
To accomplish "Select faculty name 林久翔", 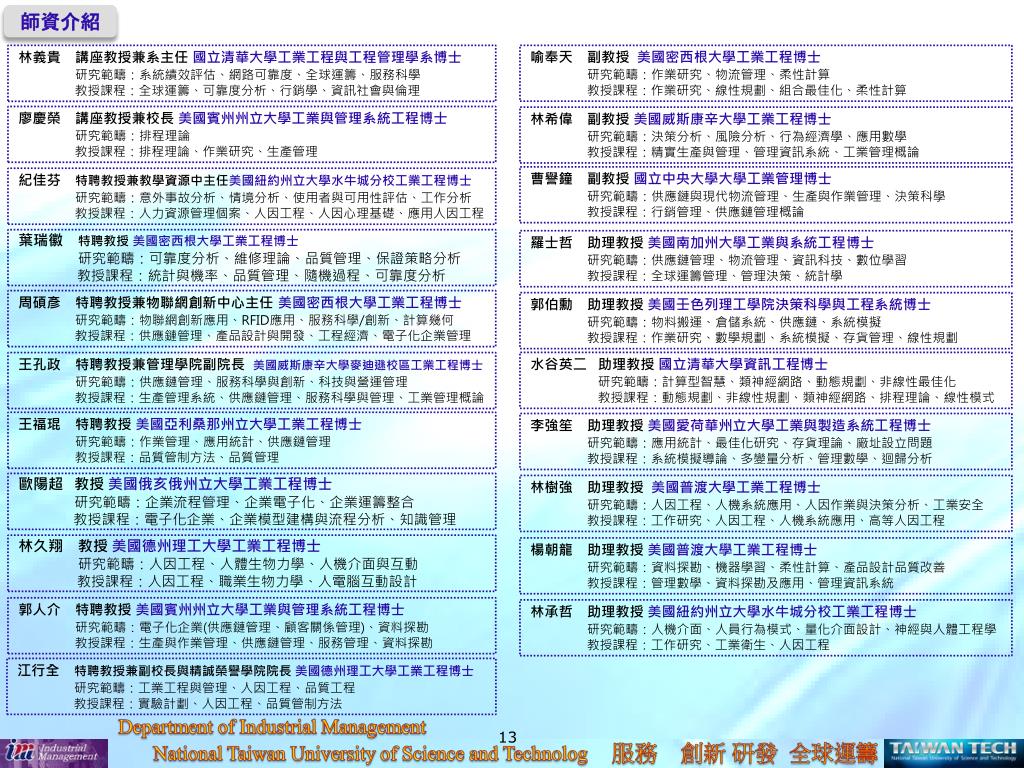I will click(40, 545).
